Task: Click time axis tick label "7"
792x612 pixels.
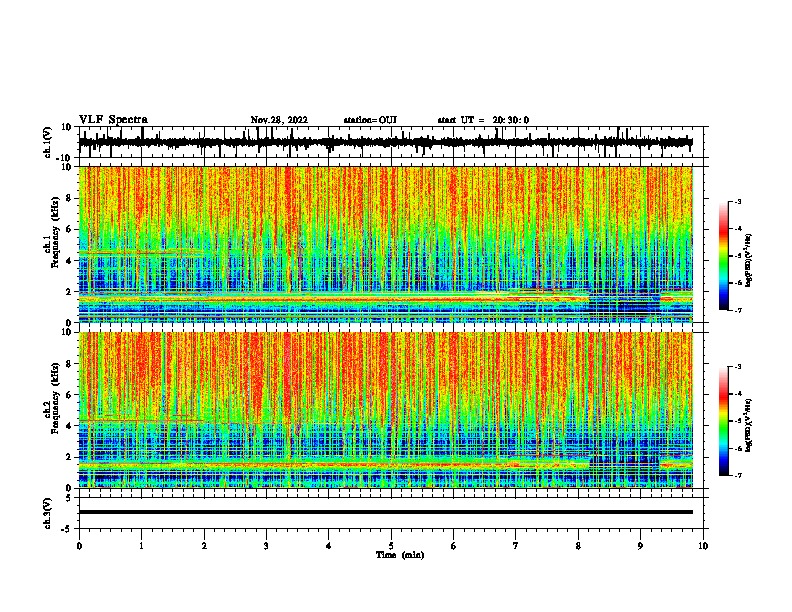Action: click(x=516, y=546)
